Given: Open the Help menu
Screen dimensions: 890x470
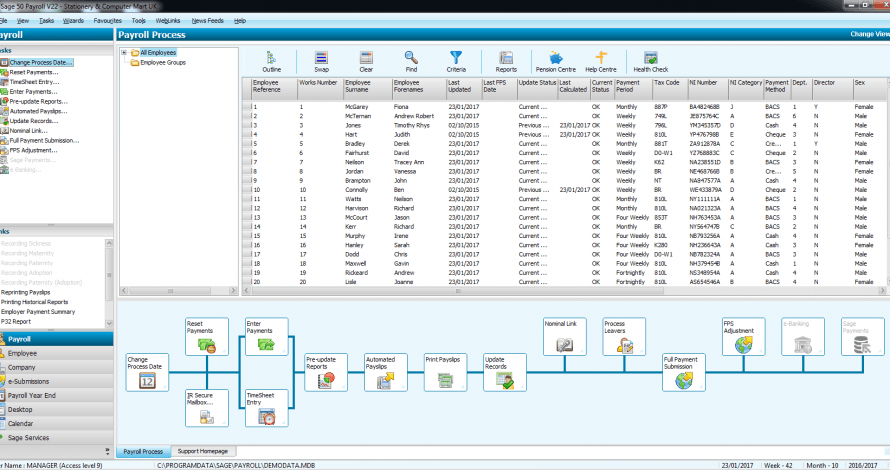Looking at the screenshot, I should pos(240,20).
